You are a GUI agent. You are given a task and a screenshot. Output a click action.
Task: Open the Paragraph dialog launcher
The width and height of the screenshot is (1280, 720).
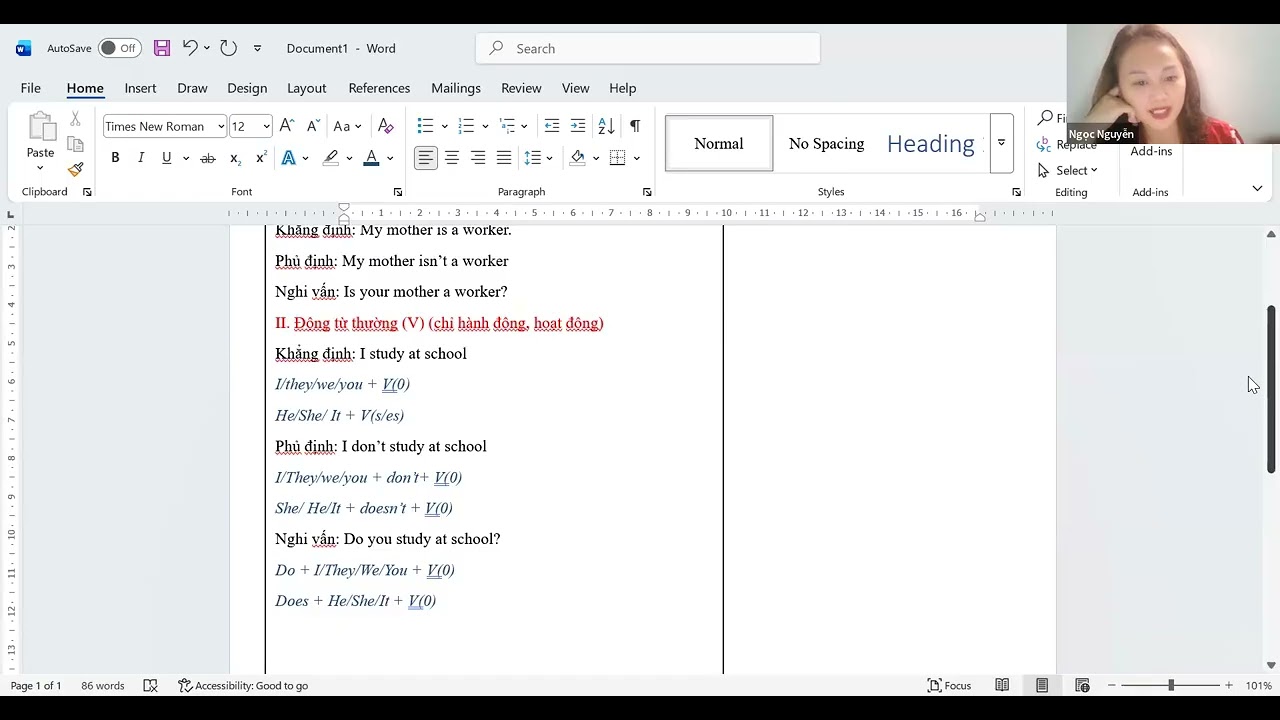pyautogui.click(x=647, y=192)
